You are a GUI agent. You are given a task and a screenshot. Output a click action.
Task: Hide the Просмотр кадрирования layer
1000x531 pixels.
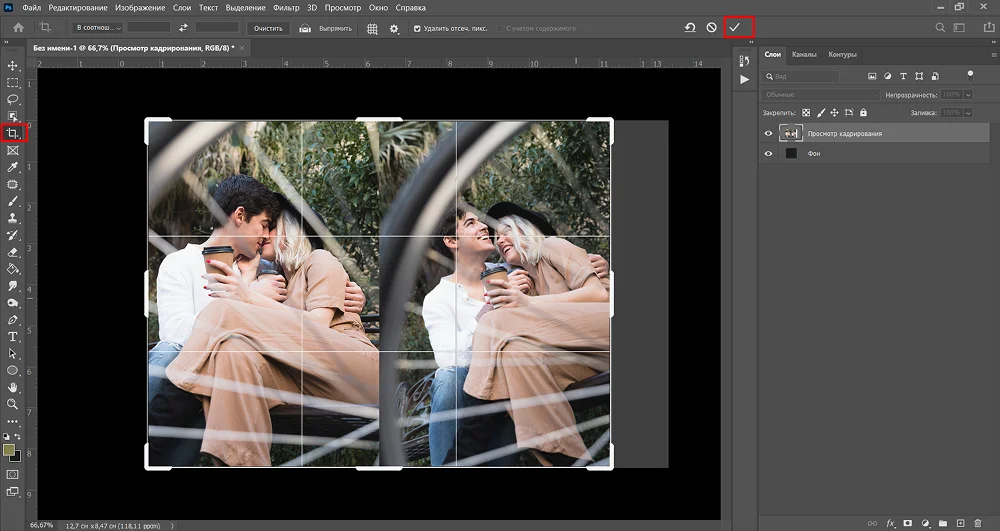click(768, 133)
